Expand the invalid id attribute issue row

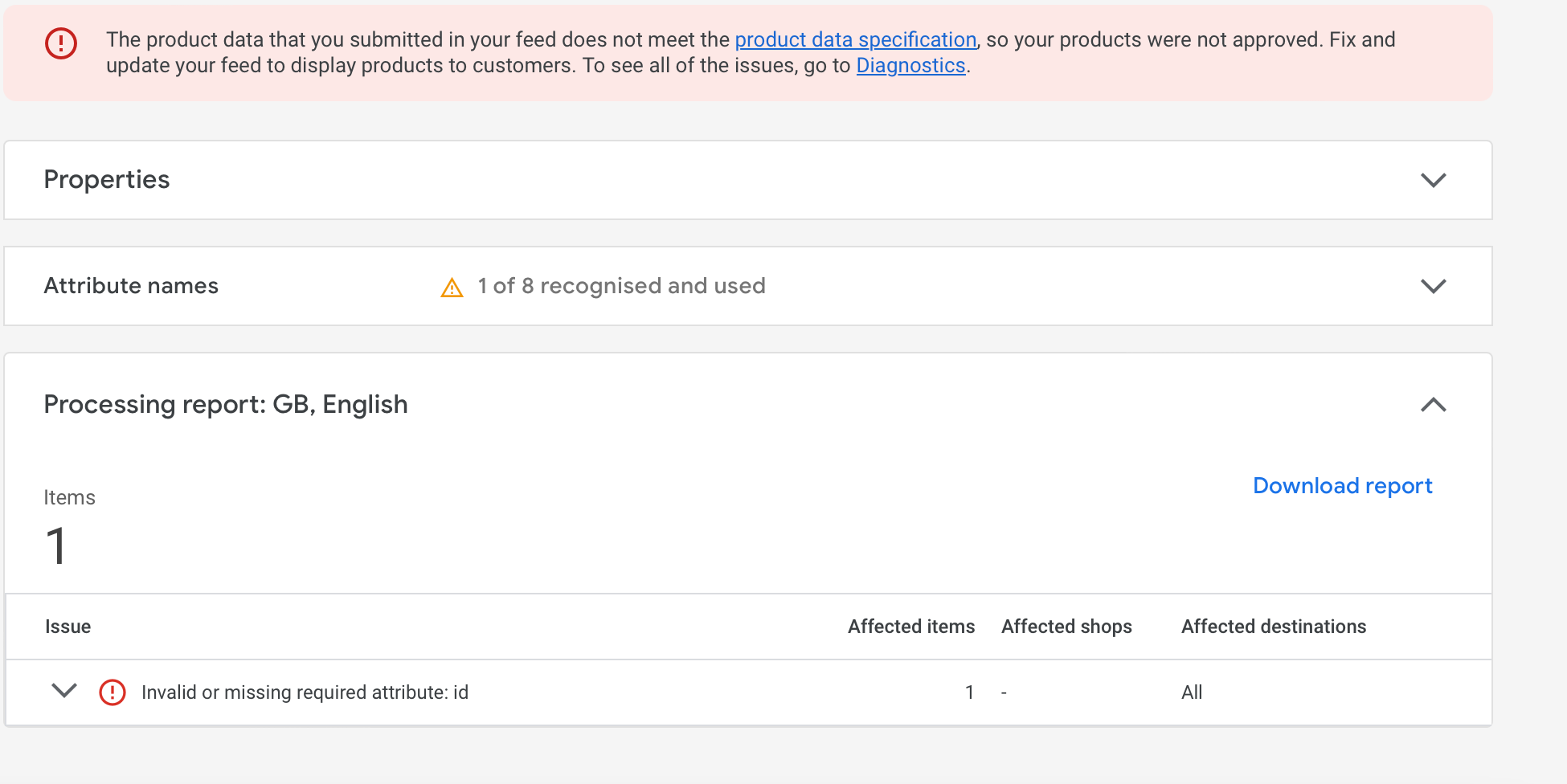click(x=64, y=691)
